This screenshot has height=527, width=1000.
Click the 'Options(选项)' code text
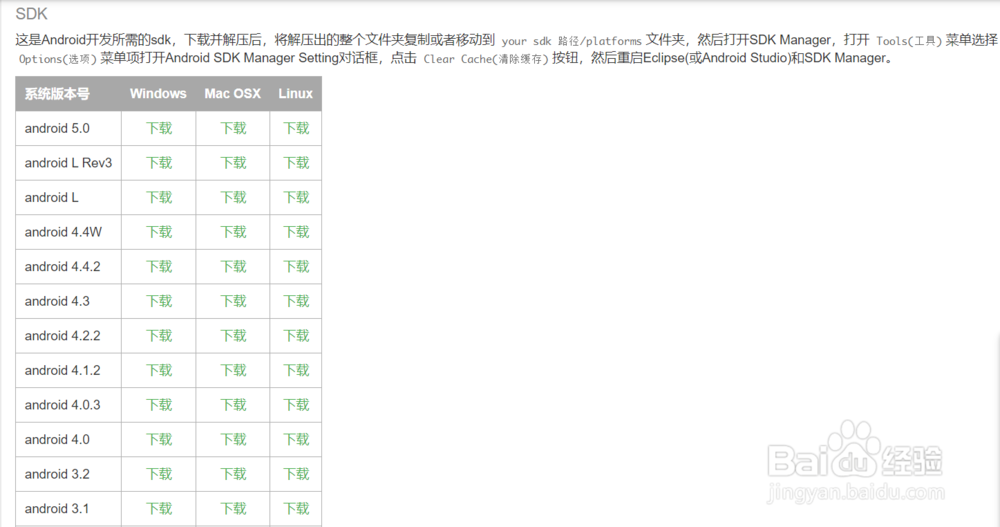pos(57,59)
